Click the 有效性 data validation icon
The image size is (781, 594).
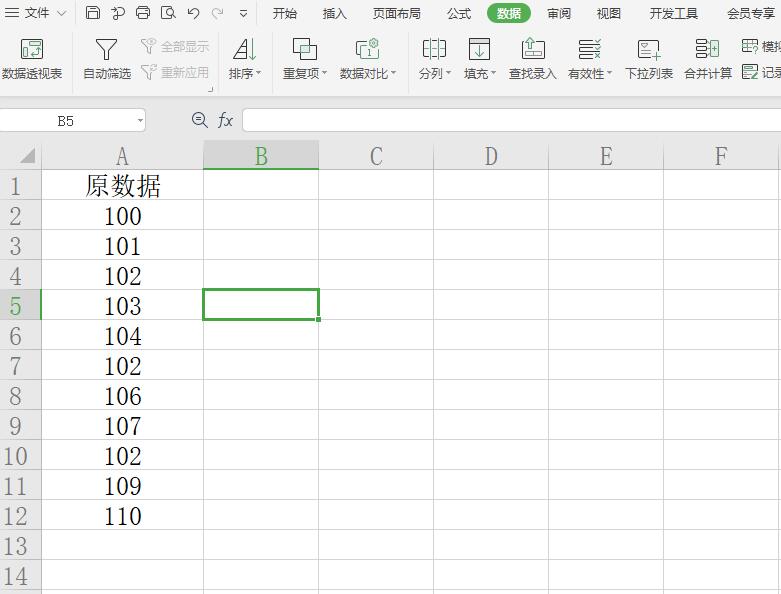(589, 49)
